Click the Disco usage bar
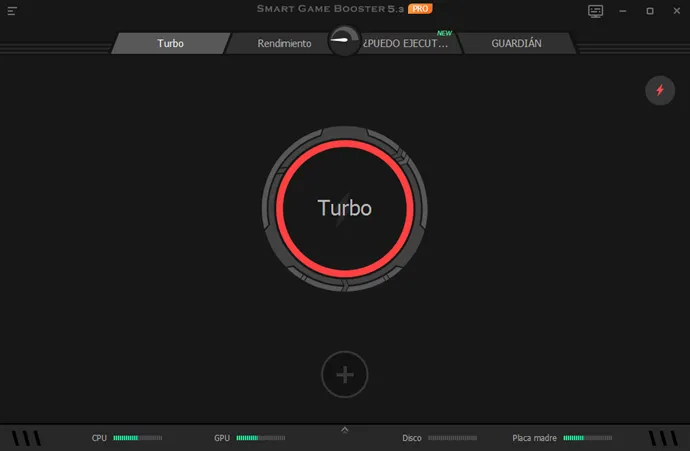 click(452, 438)
